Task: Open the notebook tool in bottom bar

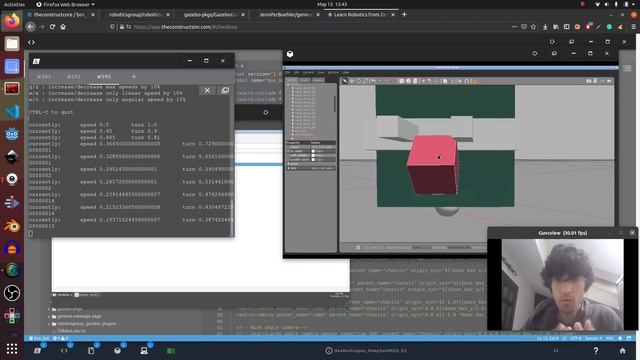Action: coord(91,350)
